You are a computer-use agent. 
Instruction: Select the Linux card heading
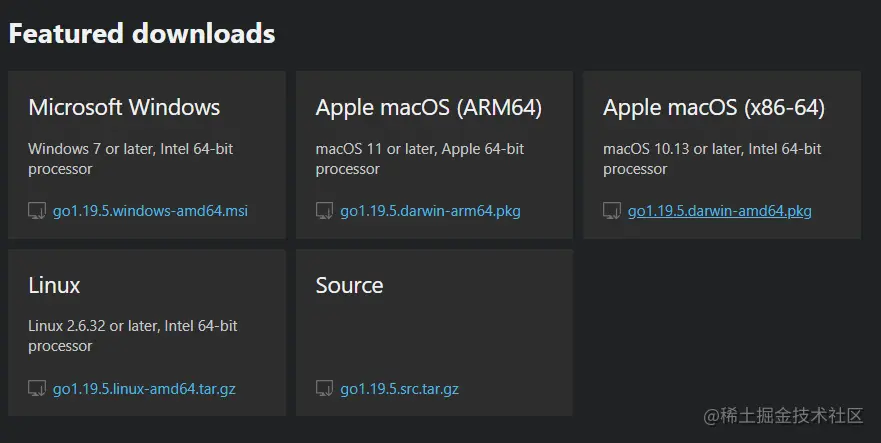54,285
